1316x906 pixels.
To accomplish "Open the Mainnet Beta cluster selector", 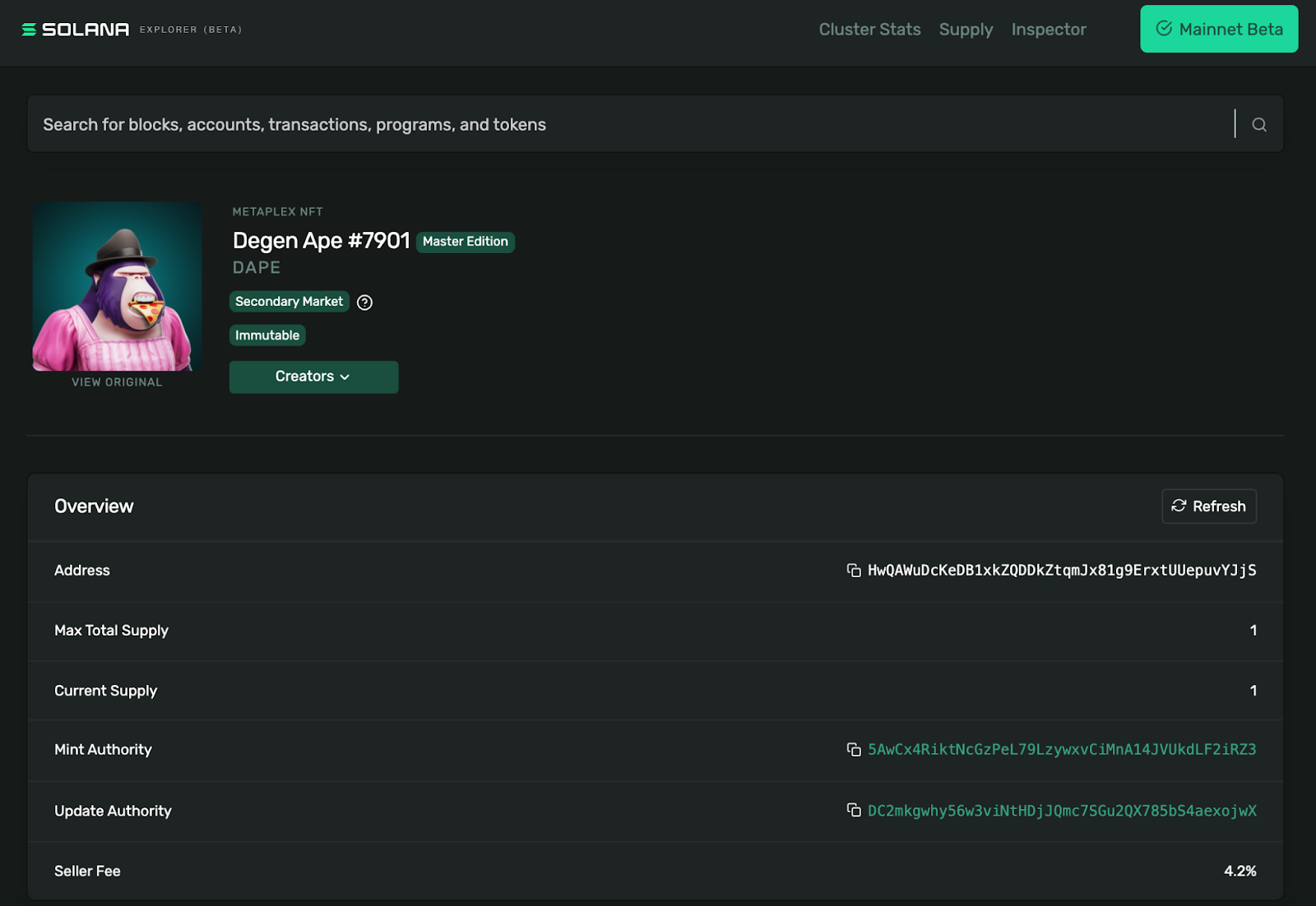I will click(x=1219, y=29).
